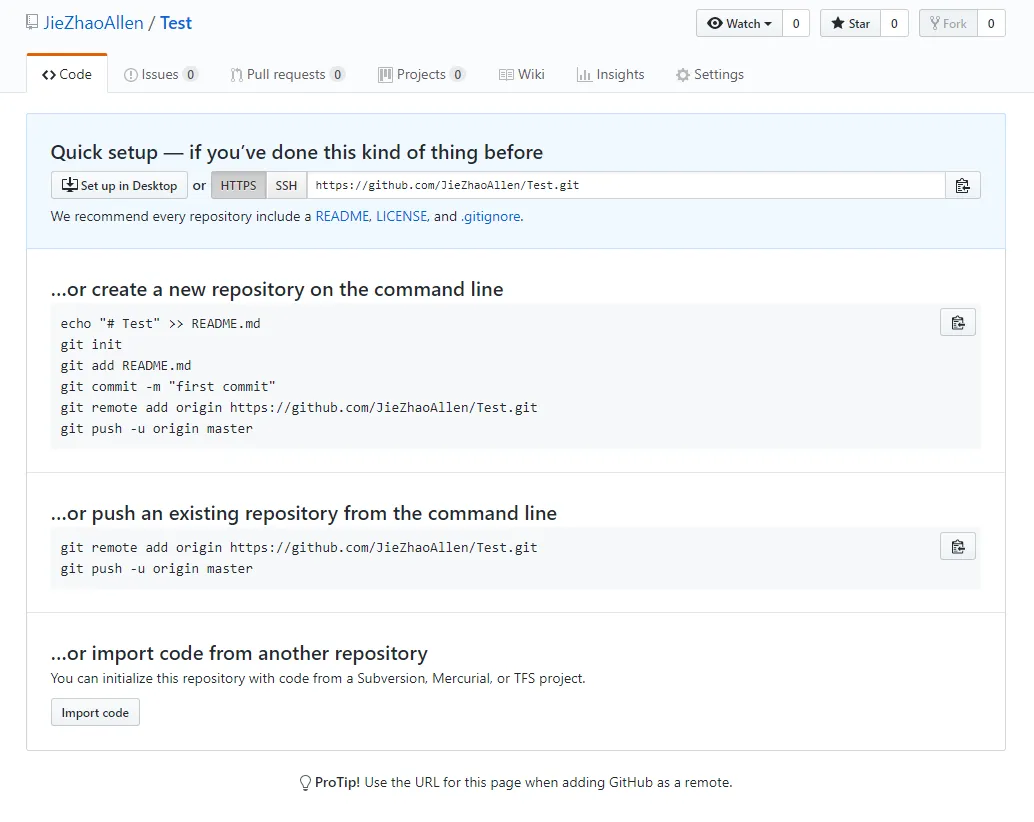Open the Watch dropdown menu

(739, 23)
